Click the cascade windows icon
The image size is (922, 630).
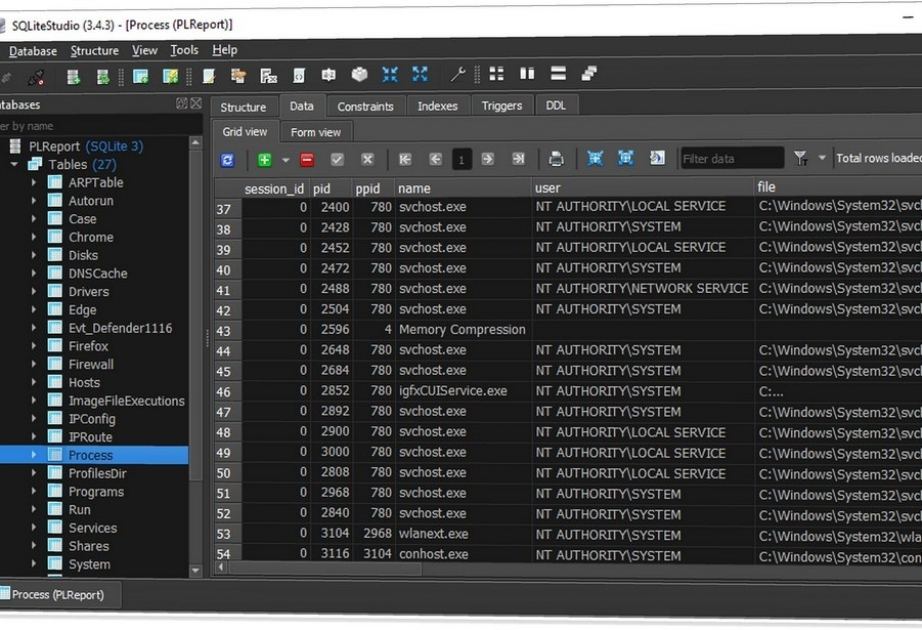589,73
